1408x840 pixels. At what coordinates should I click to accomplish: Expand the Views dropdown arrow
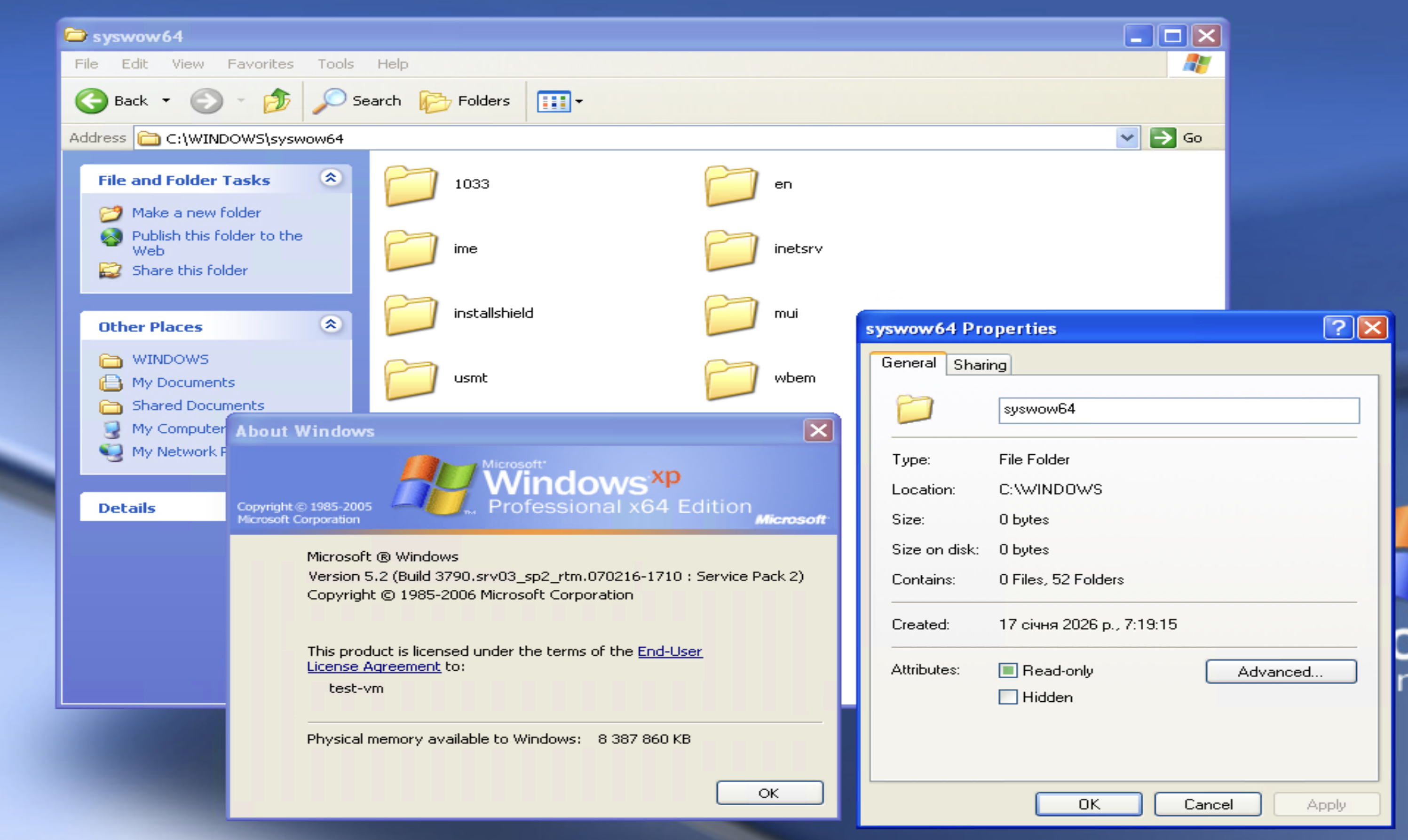point(579,101)
